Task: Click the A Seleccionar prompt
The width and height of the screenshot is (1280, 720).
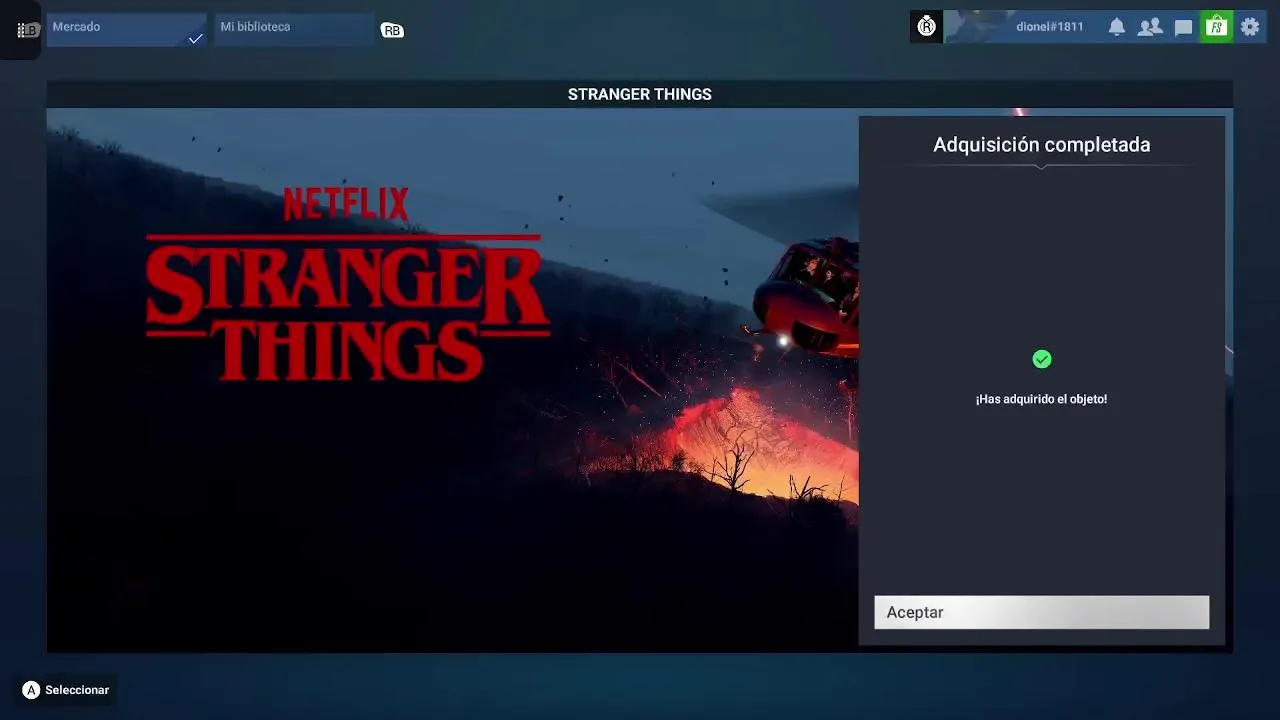Action: click(66, 690)
